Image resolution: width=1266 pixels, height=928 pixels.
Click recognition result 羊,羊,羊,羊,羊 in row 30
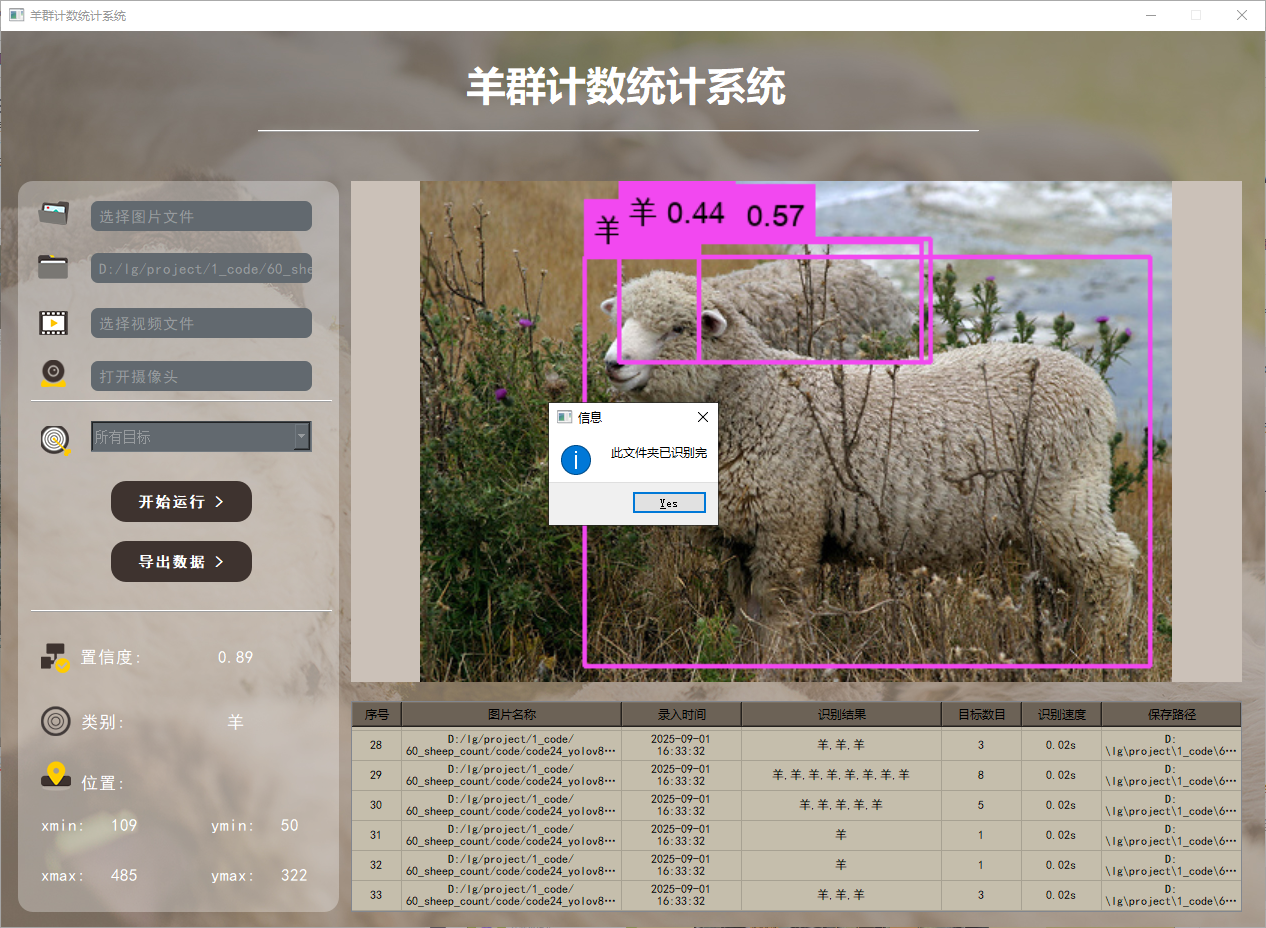841,805
